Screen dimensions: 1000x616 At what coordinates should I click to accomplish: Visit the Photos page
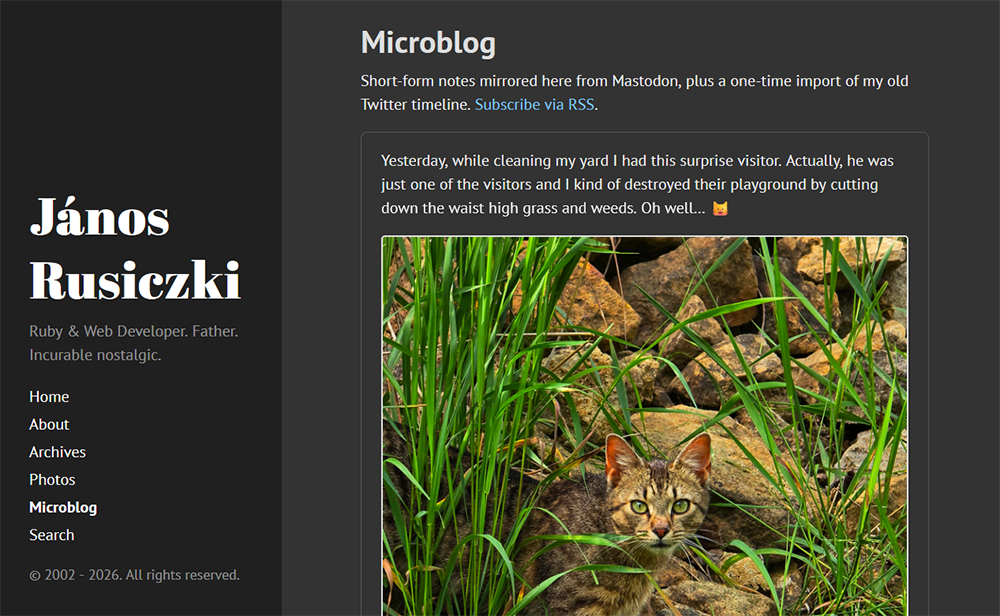point(52,480)
